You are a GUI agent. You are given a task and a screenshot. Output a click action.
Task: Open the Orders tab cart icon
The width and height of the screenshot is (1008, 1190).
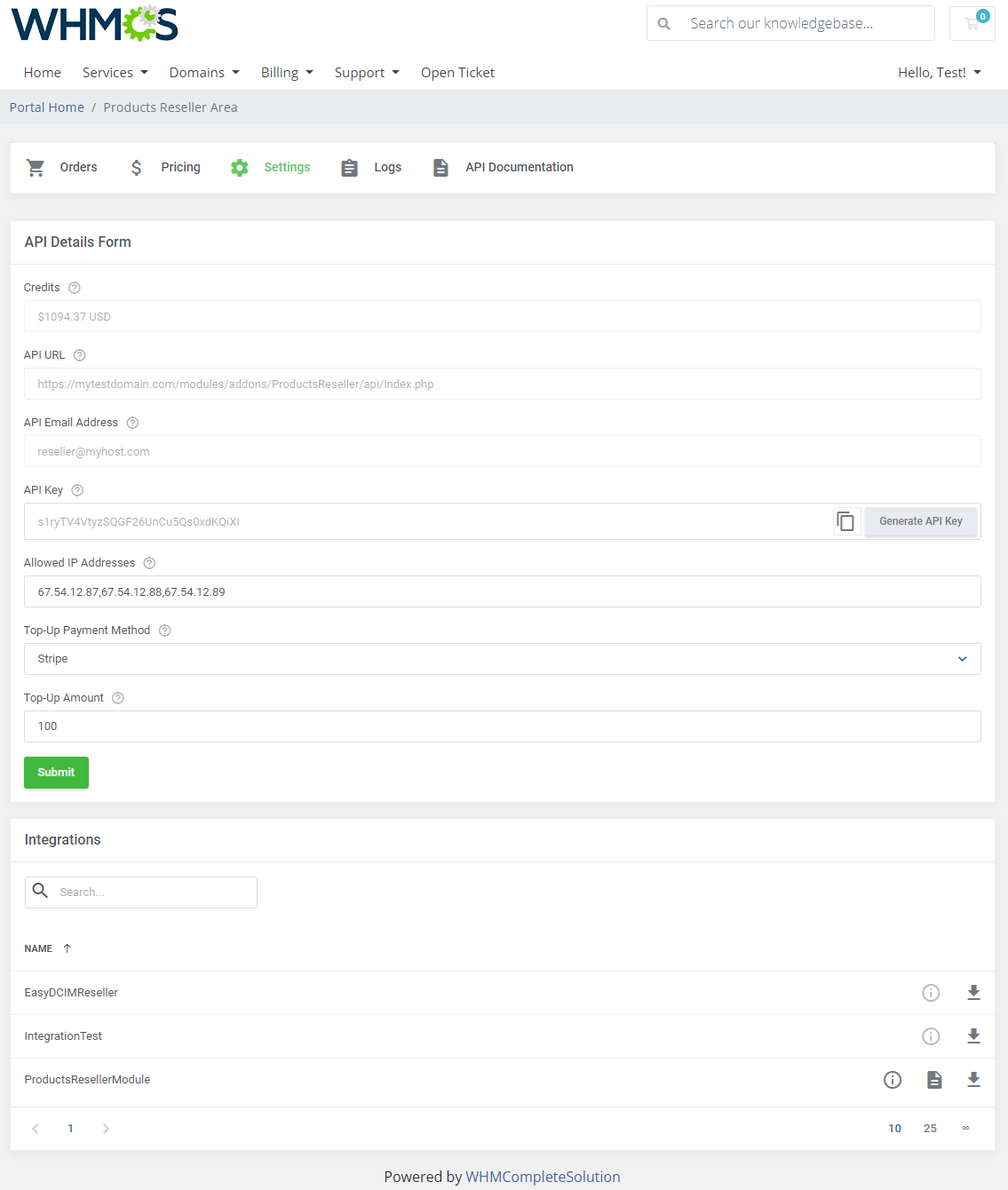36,167
